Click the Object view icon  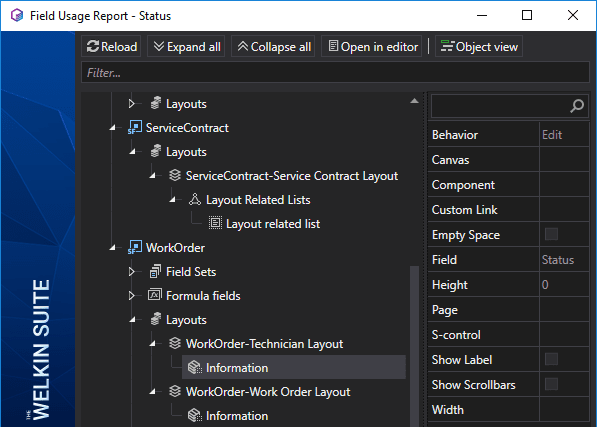(447, 46)
